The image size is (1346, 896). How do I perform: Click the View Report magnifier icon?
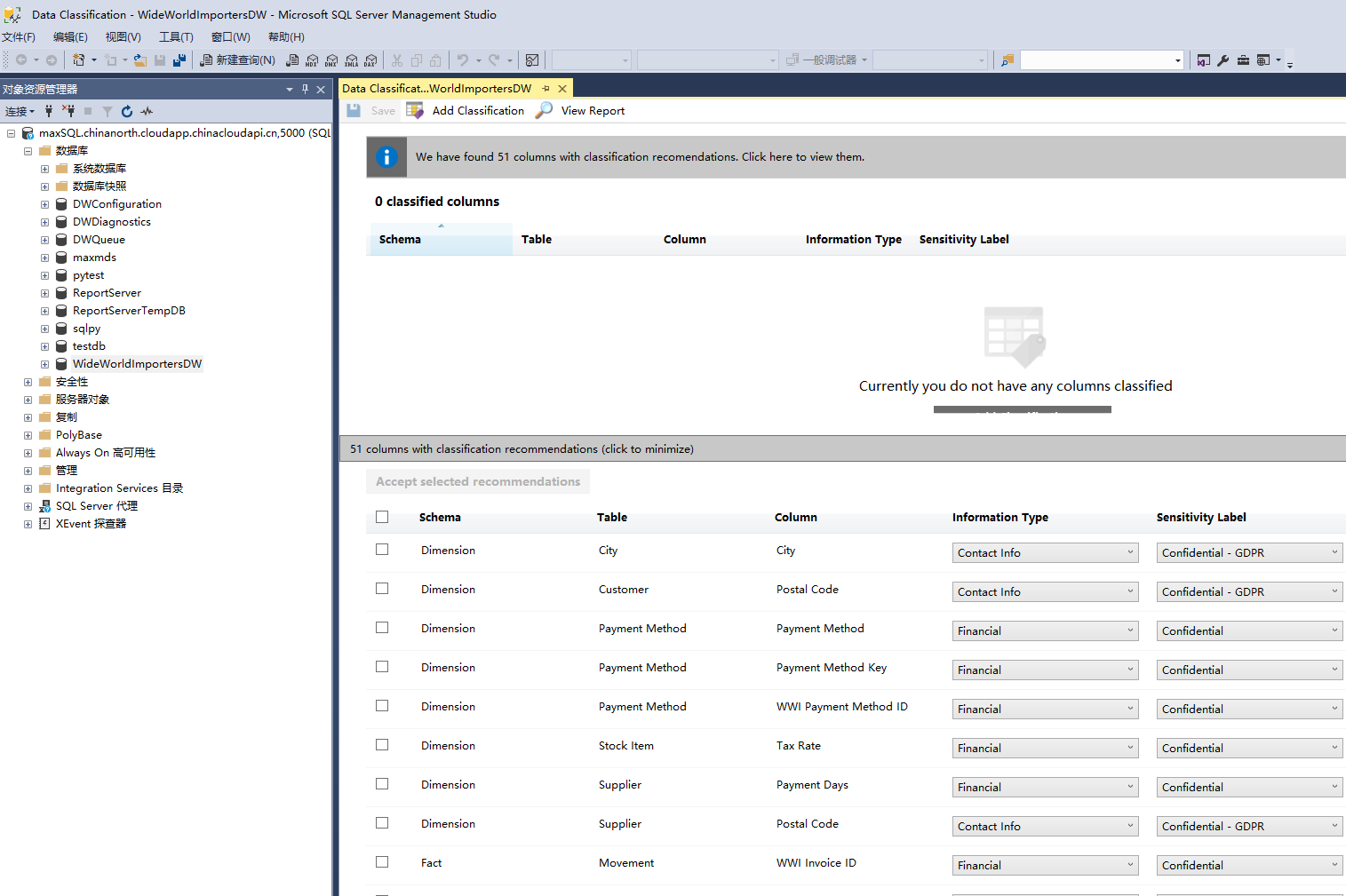click(544, 110)
